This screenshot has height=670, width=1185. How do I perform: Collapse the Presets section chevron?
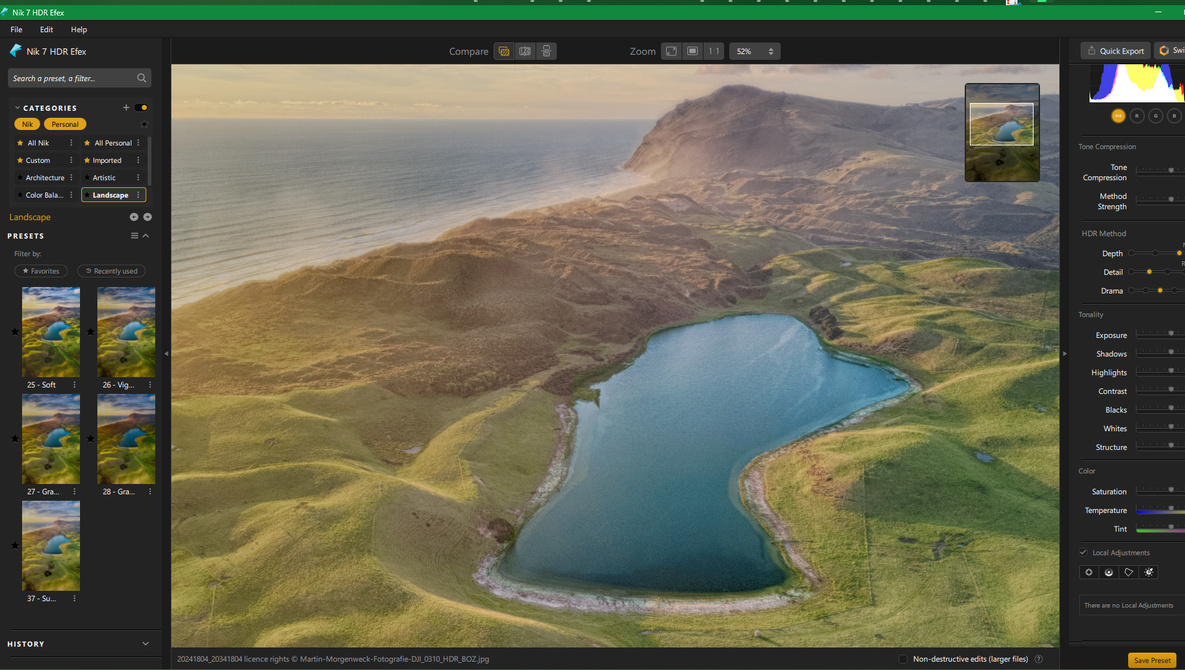tap(146, 236)
